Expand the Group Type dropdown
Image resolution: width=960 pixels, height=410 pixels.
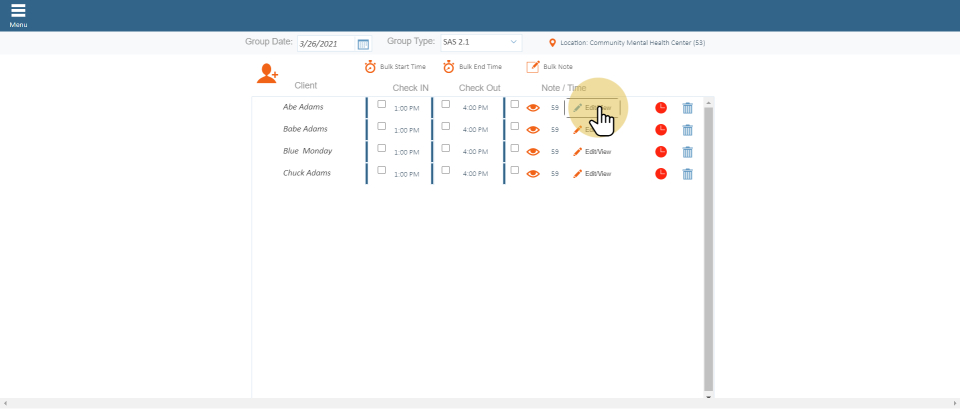tap(480, 43)
